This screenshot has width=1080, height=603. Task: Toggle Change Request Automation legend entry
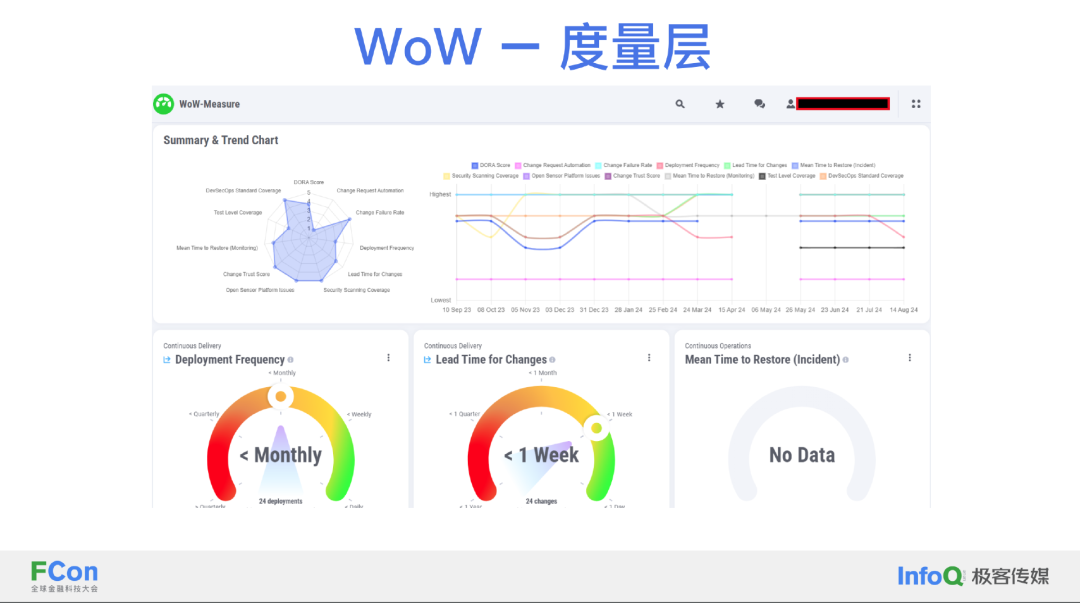click(x=552, y=165)
